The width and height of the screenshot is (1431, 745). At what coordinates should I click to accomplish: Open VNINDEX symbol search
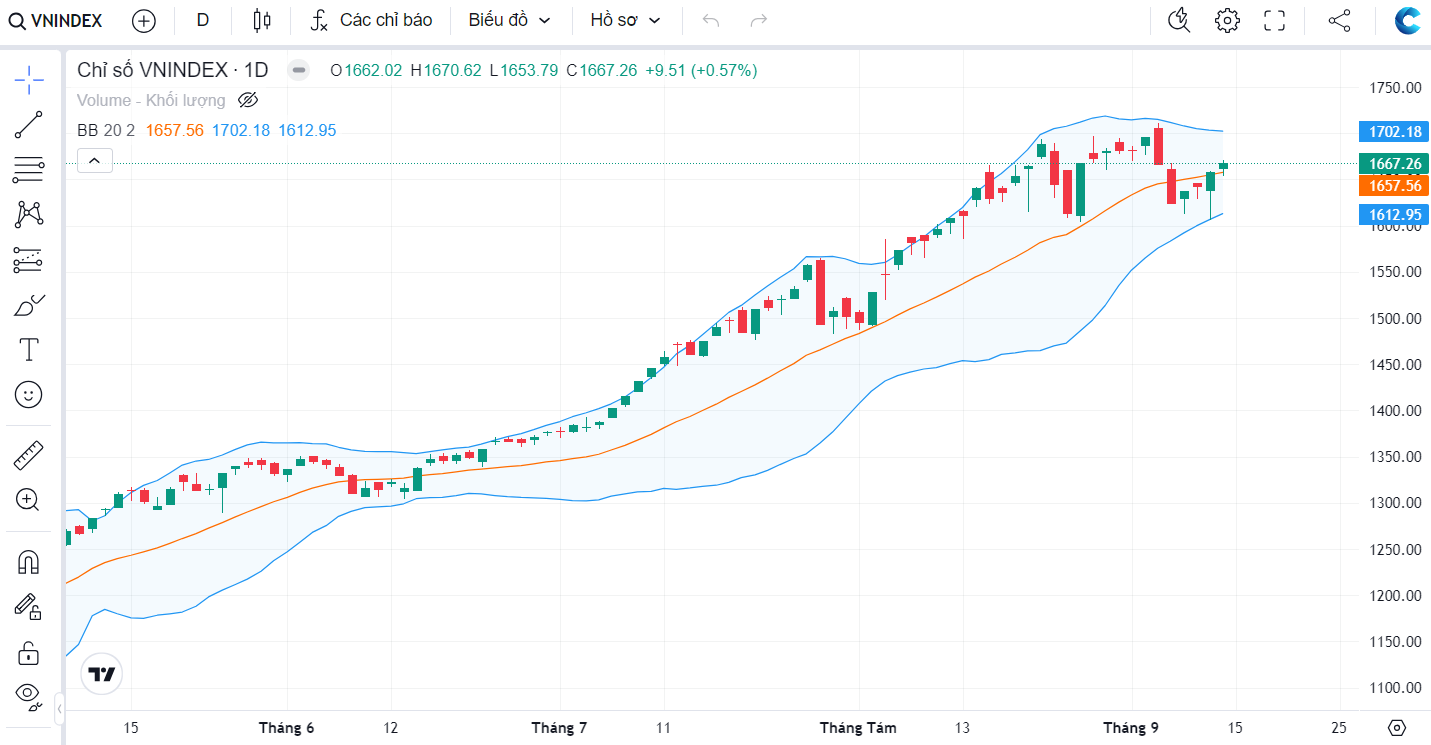coord(56,20)
